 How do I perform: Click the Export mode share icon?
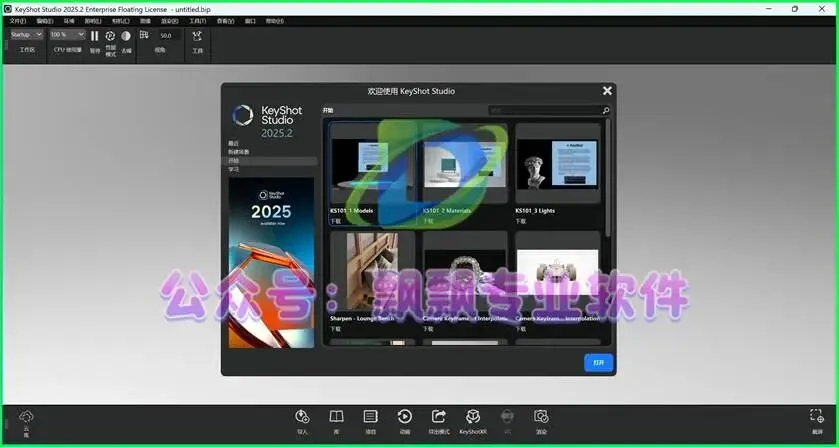439,416
